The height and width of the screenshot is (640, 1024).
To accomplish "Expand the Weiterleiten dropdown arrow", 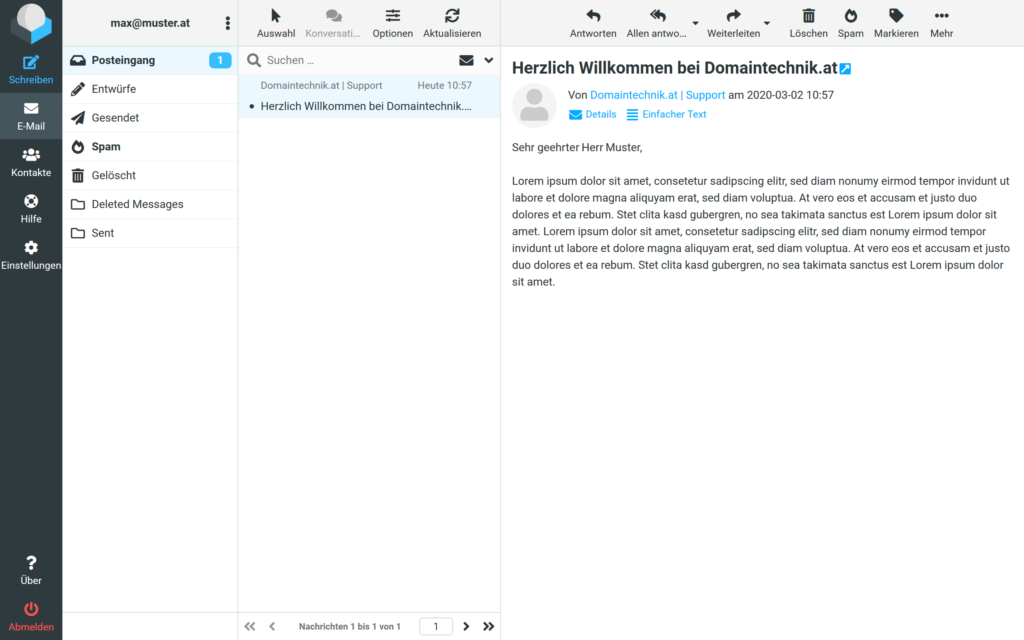I will coord(767,23).
